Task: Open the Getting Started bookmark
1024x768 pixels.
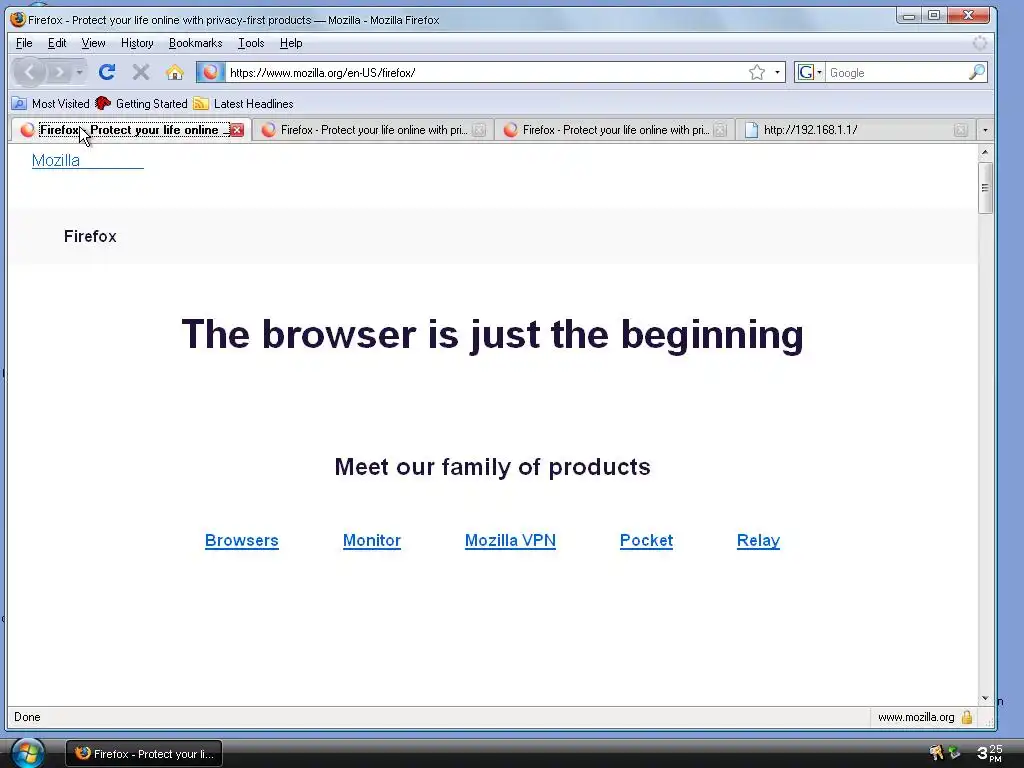Action: pyautogui.click(x=142, y=104)
